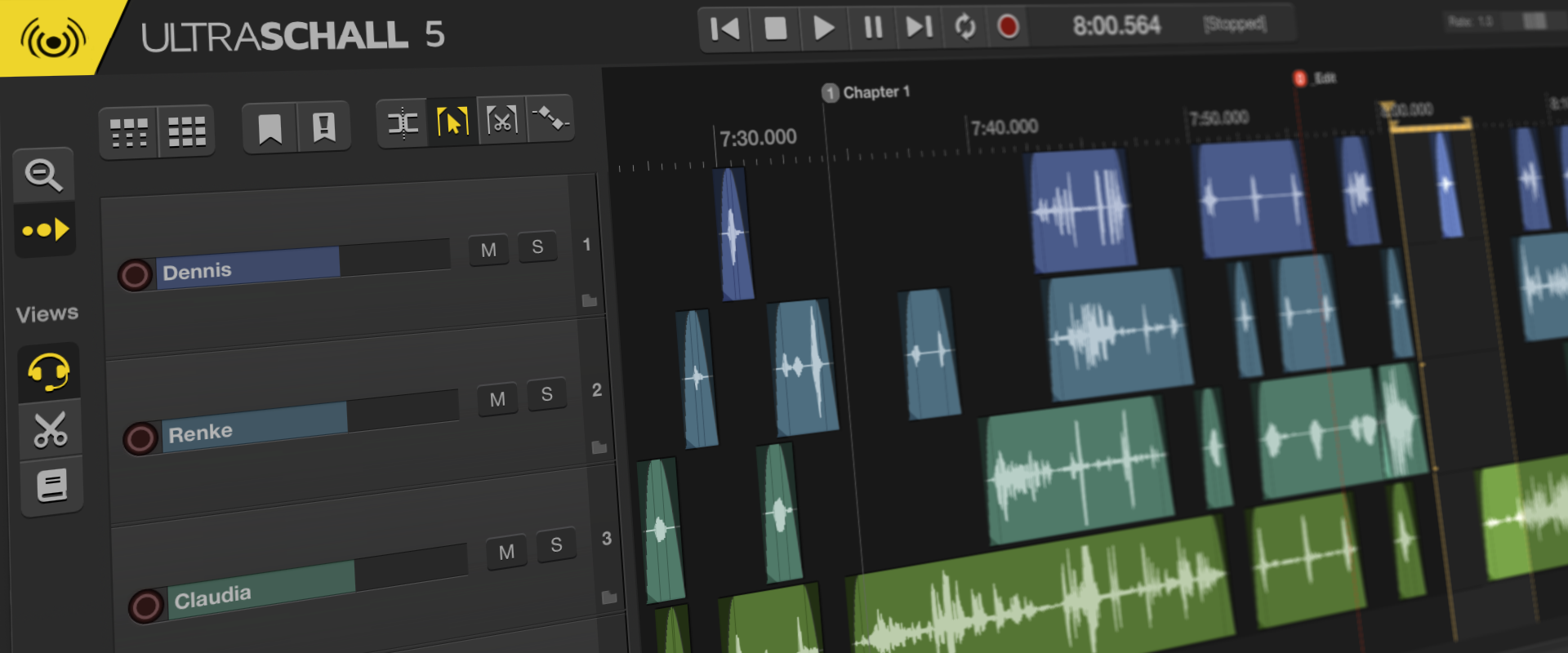Switch to the storyboard document view
1568x653 pixels.
coord(51,486)
